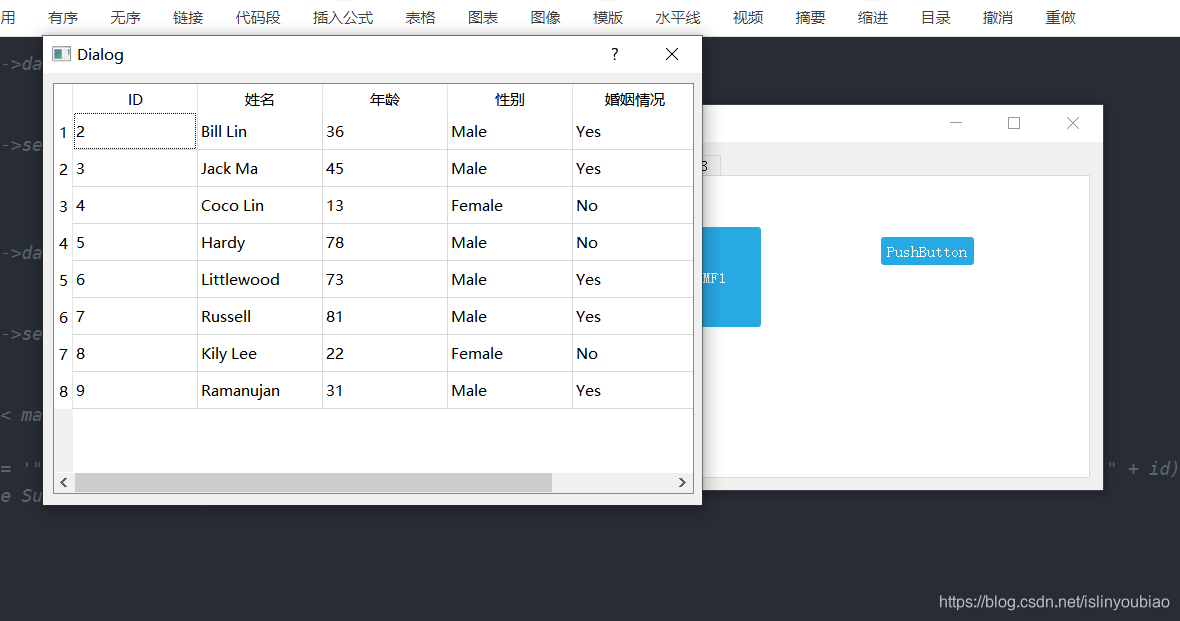Insert a math formula with 插入公式
This screenshot has height=621, width=1180.
pyautogui.click(x=343, y=17)
